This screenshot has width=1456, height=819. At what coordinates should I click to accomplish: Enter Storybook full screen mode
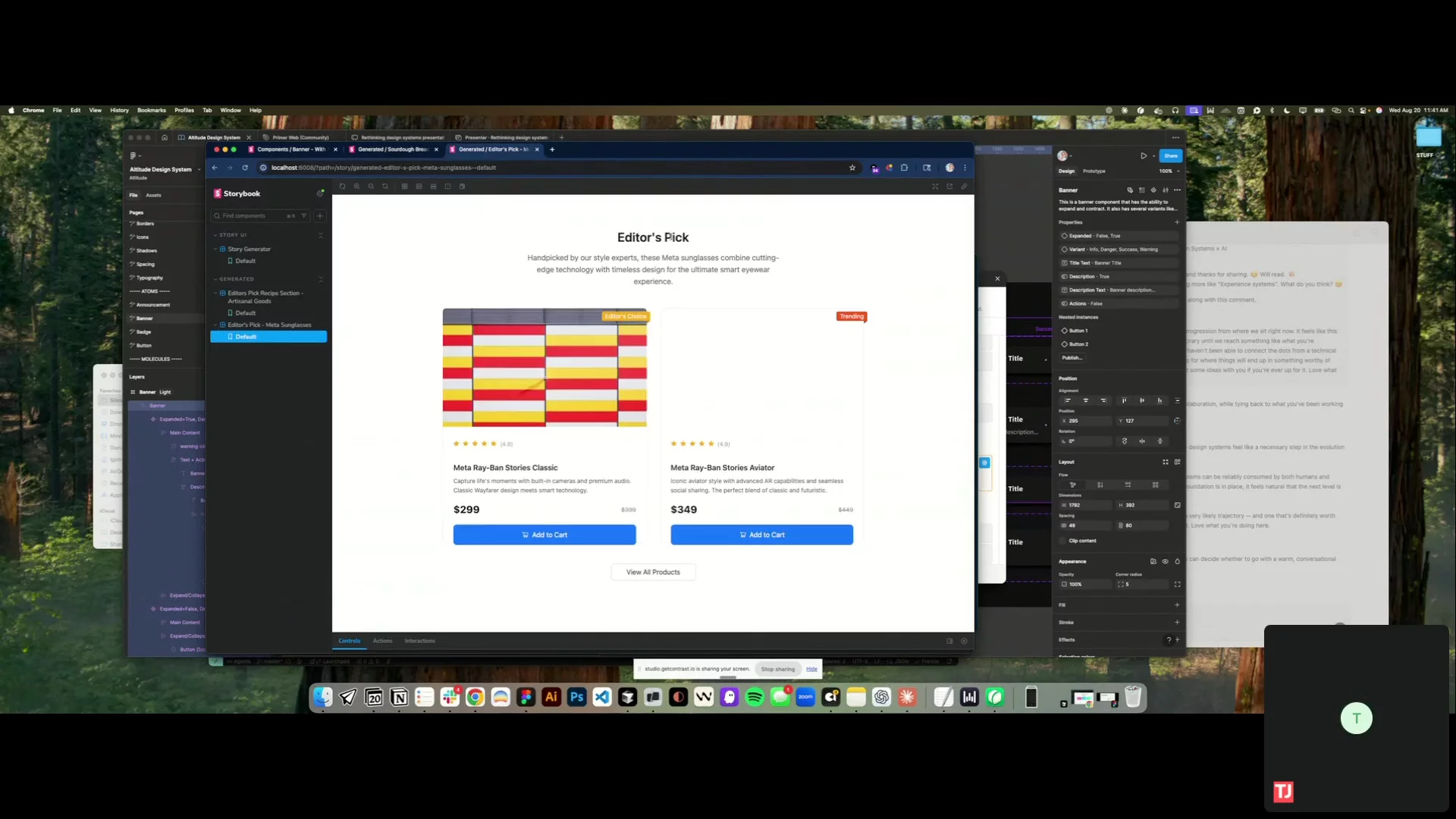935,187
